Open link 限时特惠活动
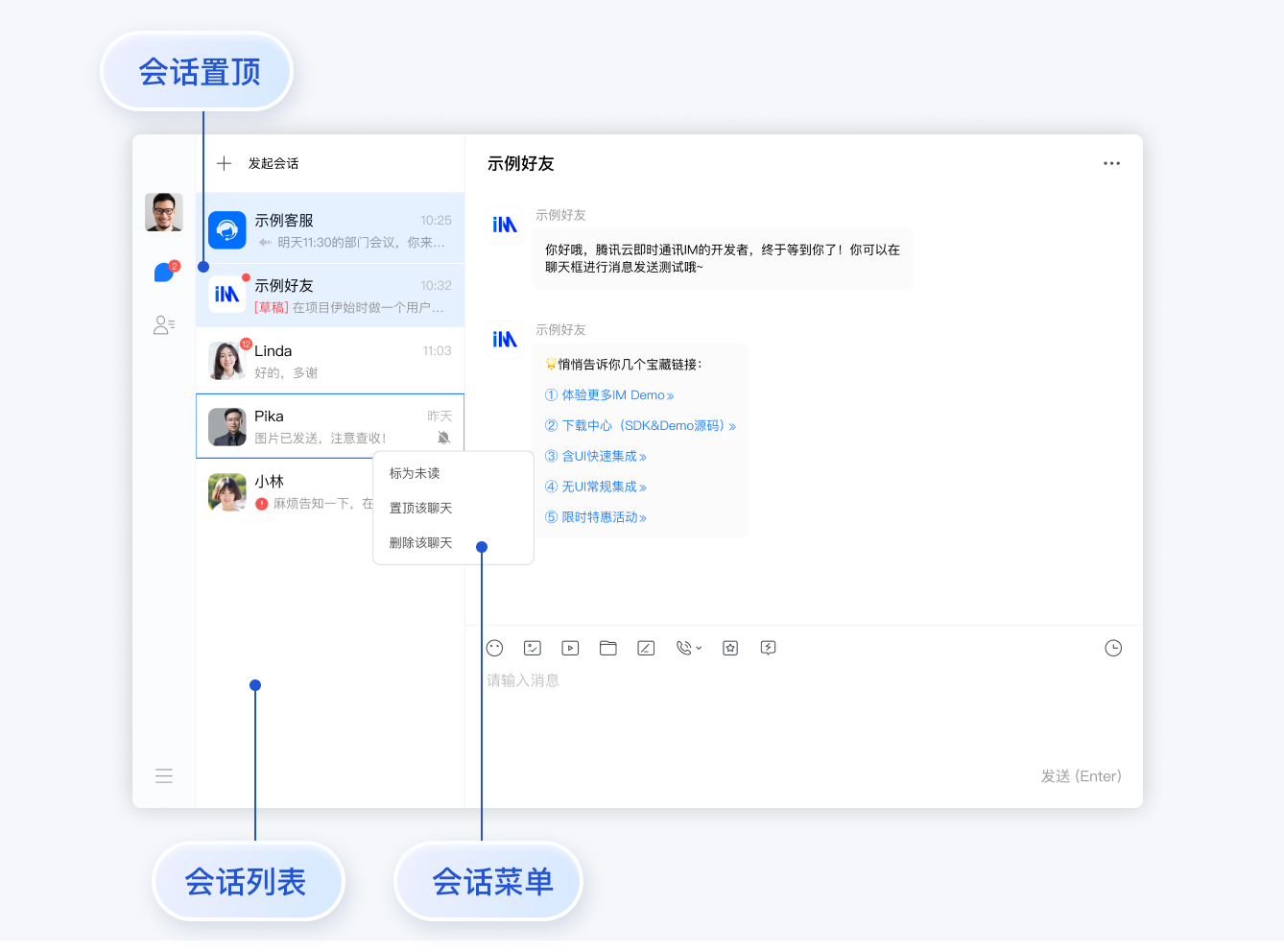Screen dimensions: 1284x952 (x=596, y=517)
